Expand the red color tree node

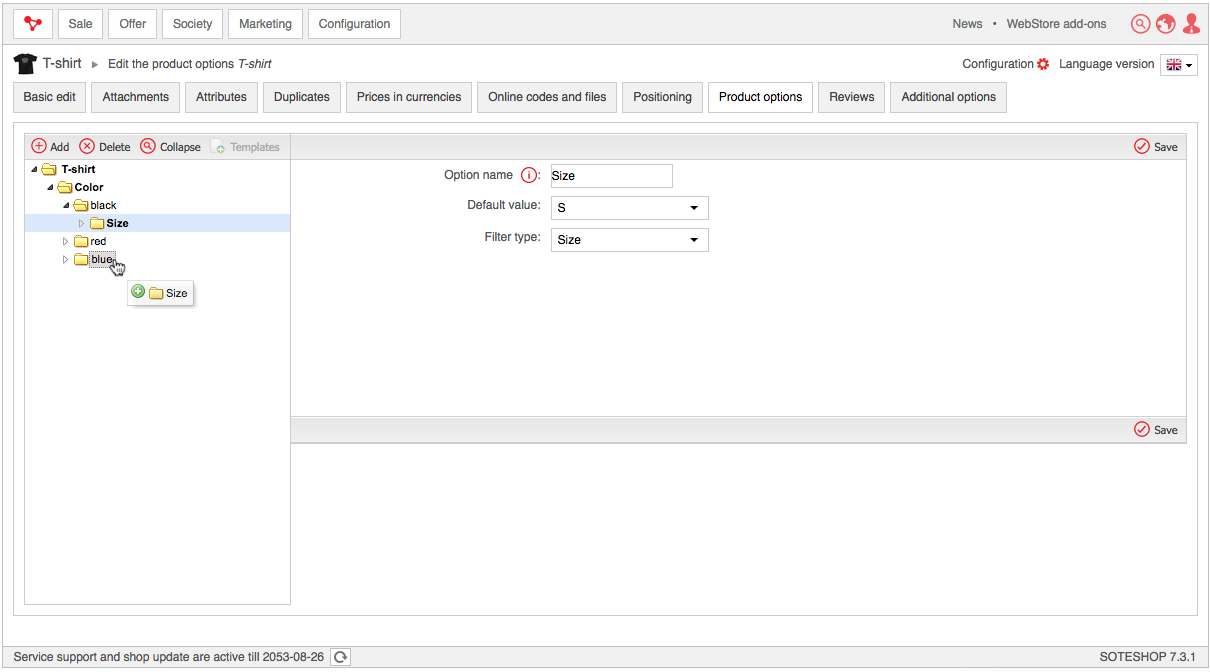[x=66, y=242]
